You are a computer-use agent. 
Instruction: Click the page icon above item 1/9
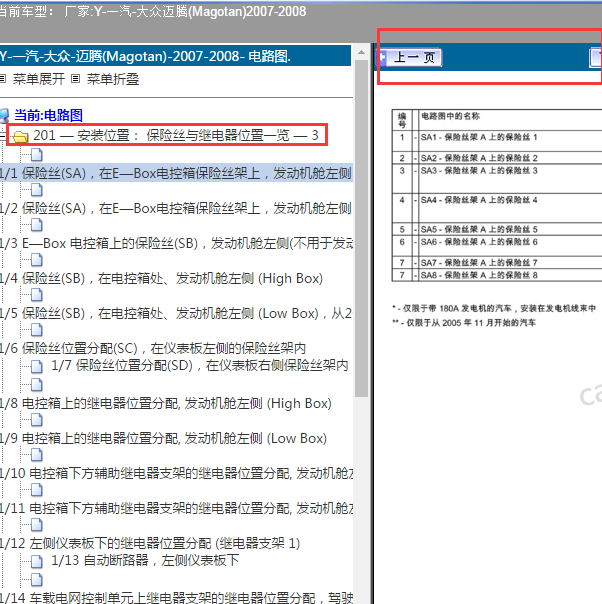[37, 419]
